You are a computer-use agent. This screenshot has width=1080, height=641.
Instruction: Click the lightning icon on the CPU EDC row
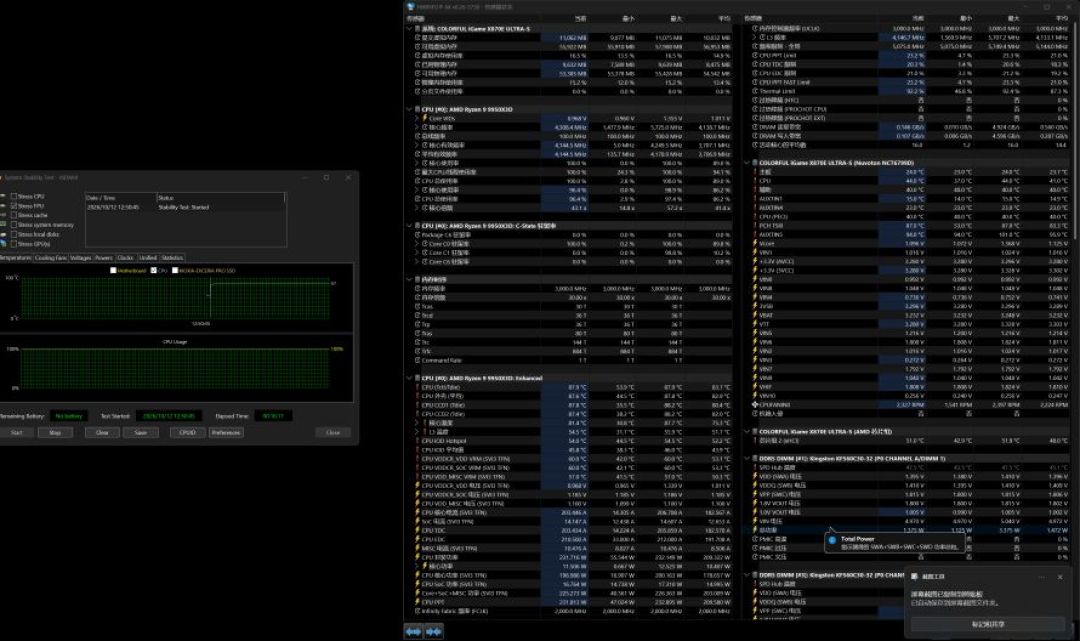[417, 539]
